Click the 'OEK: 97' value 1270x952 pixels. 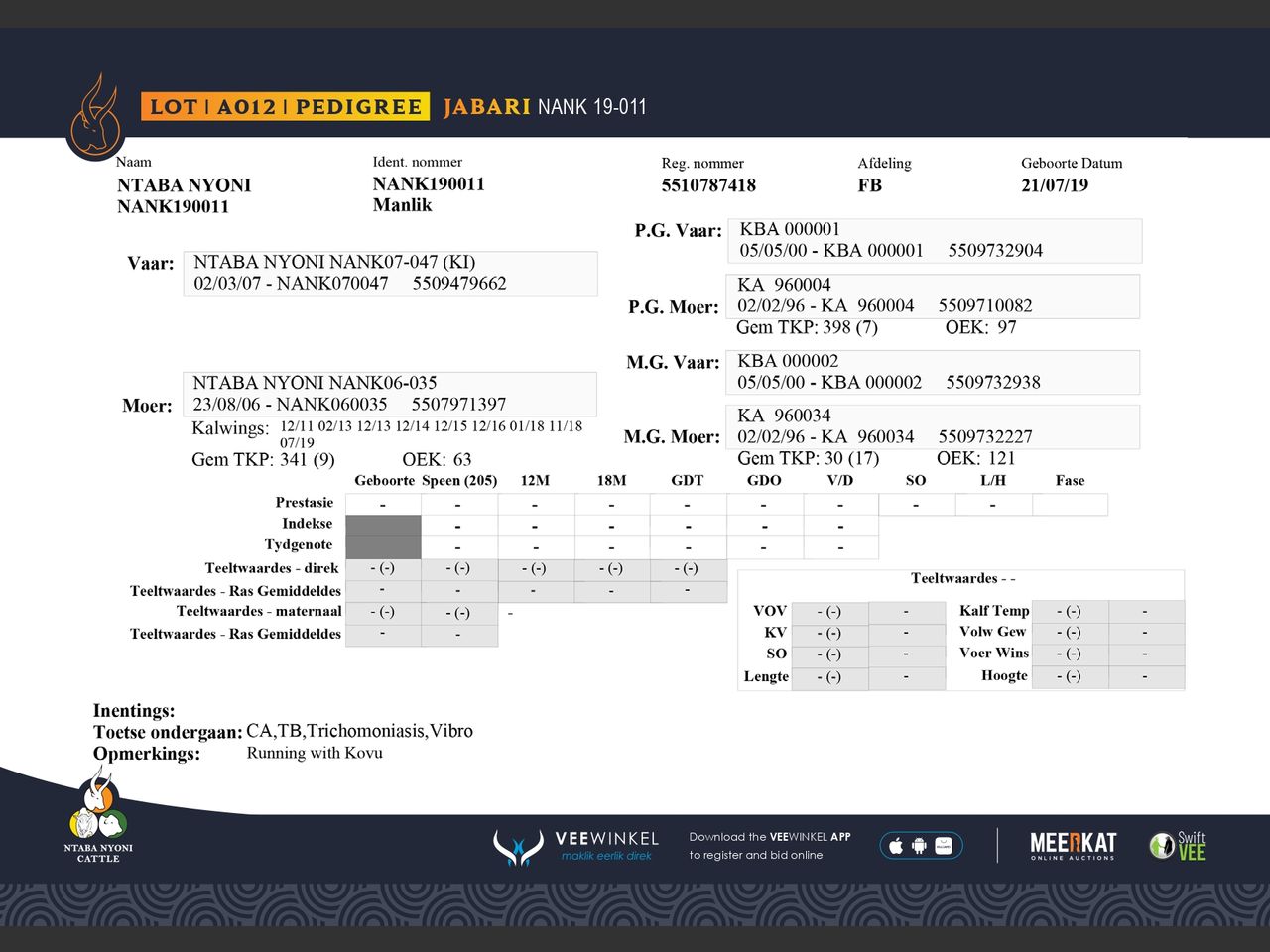980,328
